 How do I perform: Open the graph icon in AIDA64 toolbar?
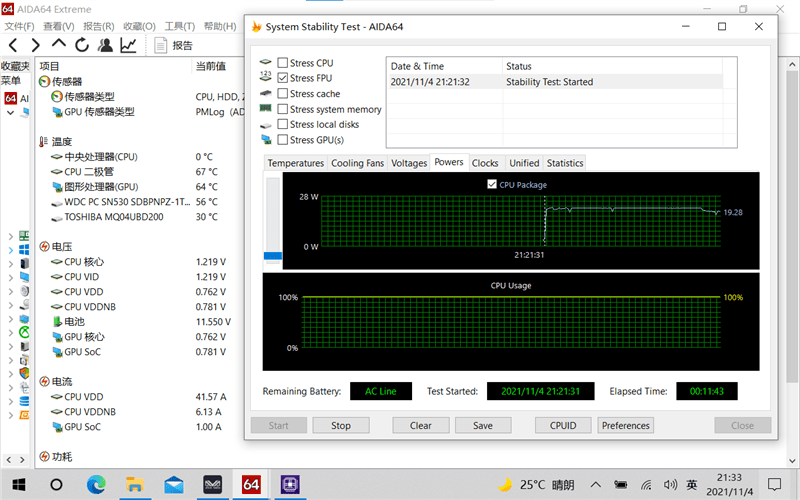click(128, 45)
